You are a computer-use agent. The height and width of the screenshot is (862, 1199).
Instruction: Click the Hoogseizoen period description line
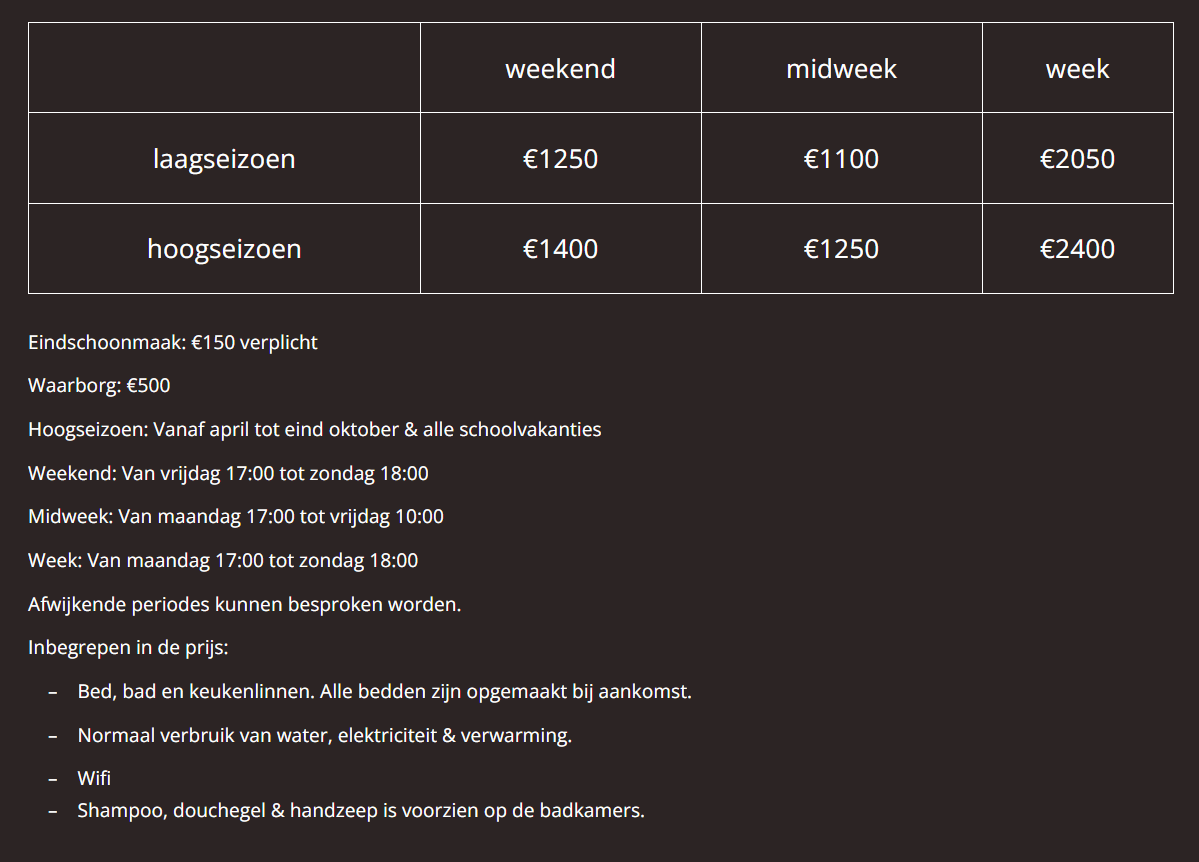click(315, 430)
